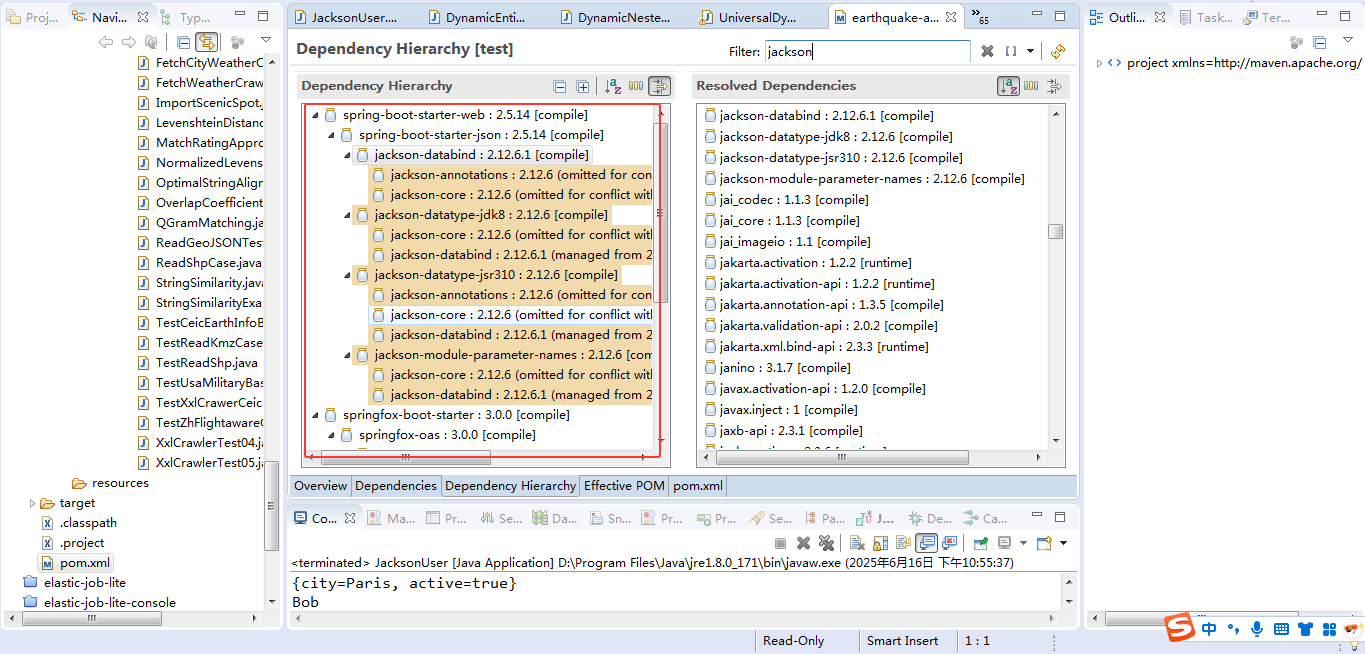Viewport: 1365px width, 654px height.
Task: Collapse spring-boot-starter-web node
Action: [315, 115]
